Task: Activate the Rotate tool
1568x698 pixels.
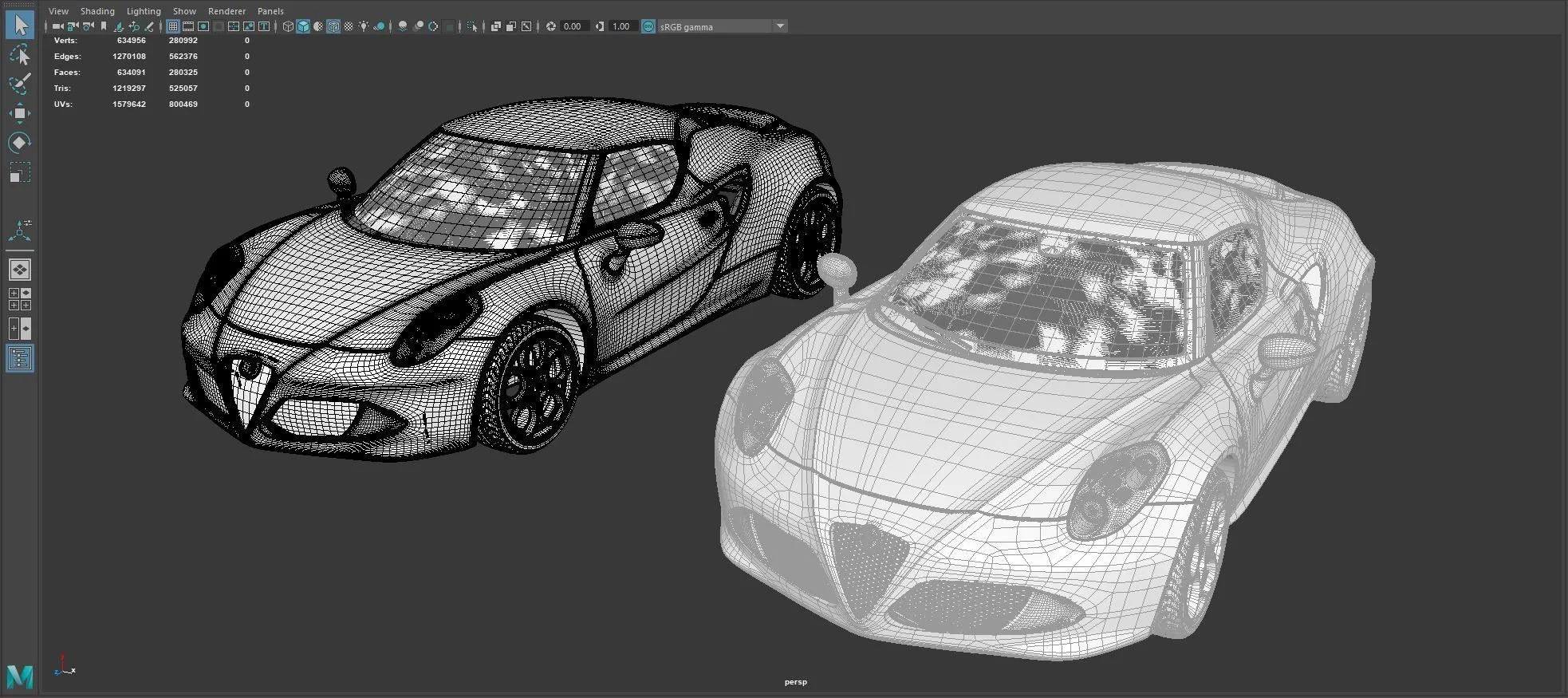Action: click(x=19, y=143)
